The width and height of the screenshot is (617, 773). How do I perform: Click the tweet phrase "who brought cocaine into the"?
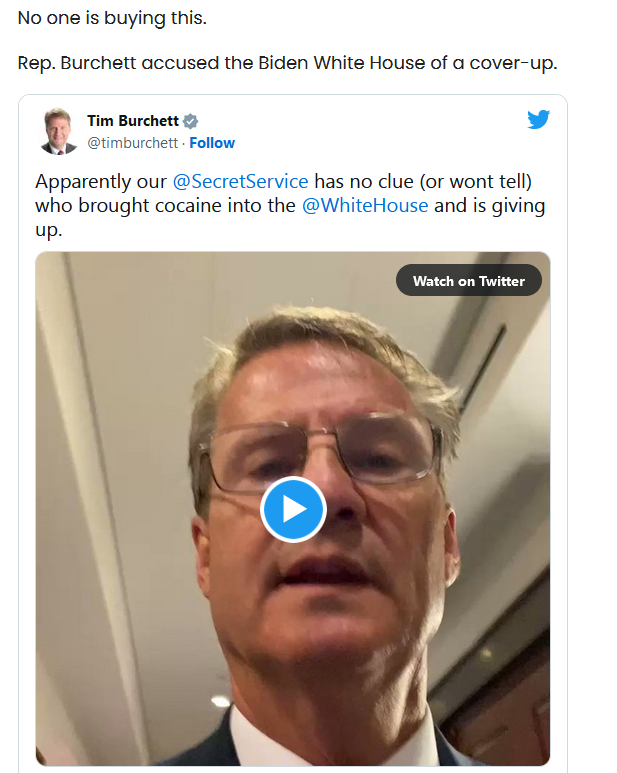[x=165, y=206]
